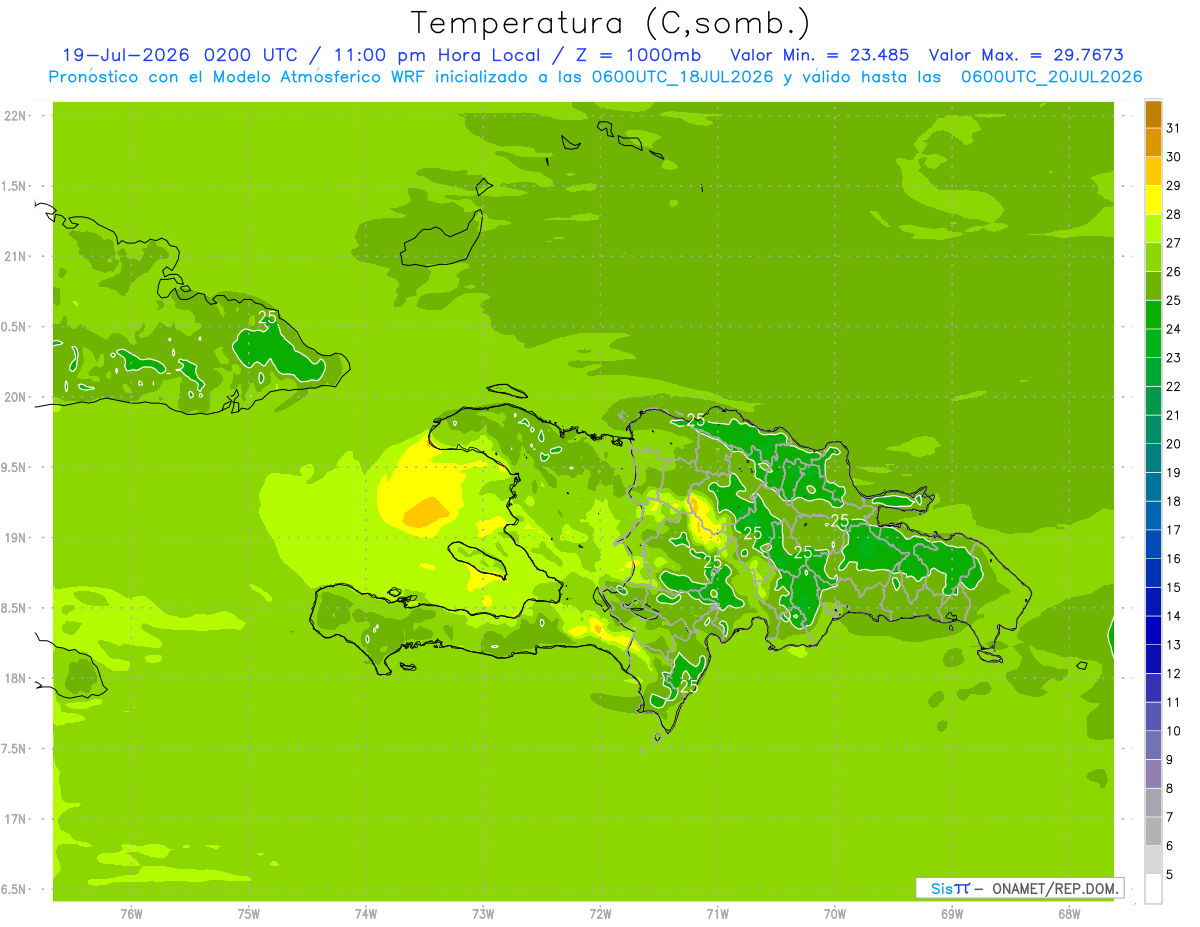Screen dimensions: 1200x927
Task: Click the '74W' longitude axis label
Action: click(366, 914)
